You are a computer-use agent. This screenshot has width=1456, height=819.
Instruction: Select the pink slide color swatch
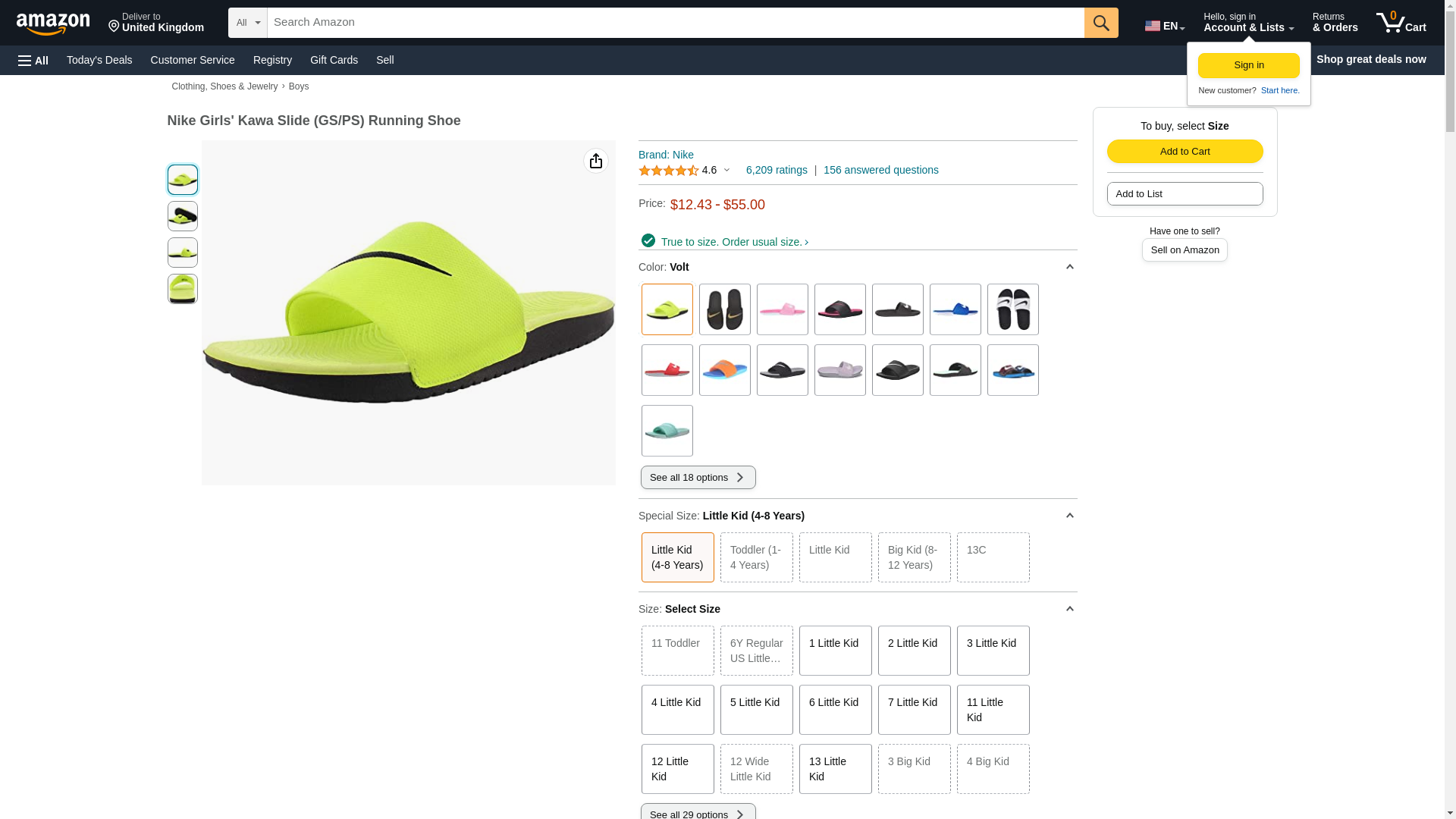point(782,309)
